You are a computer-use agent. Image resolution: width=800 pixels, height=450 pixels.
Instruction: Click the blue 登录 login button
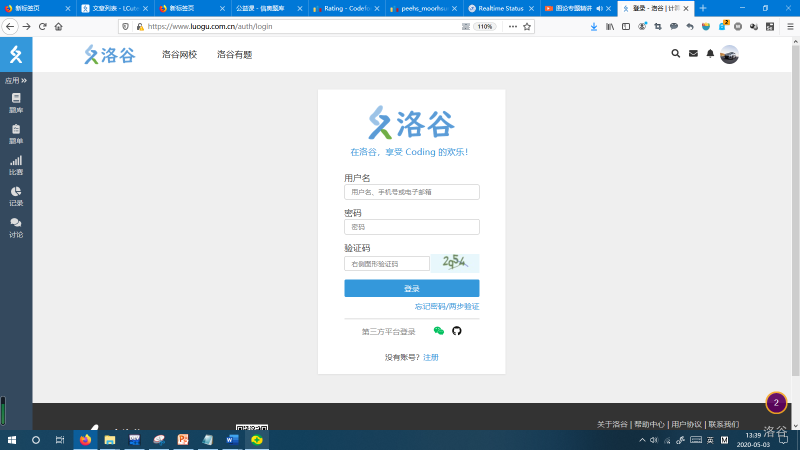click(x=411, y=288)
